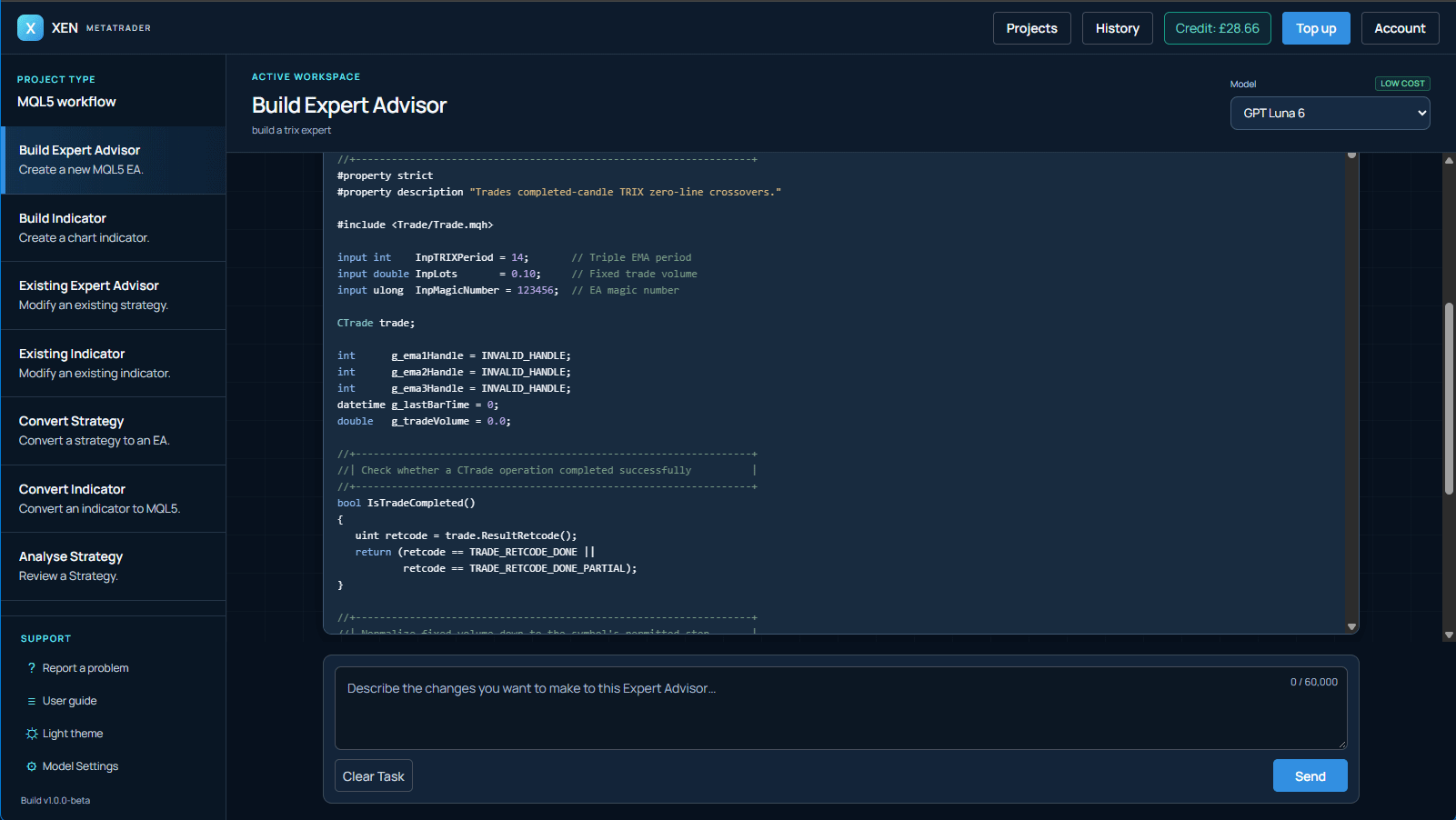Click the 'MQL5 workflow' project type heading
This screenshot has width=1456, height=820.
click(66, 102)
